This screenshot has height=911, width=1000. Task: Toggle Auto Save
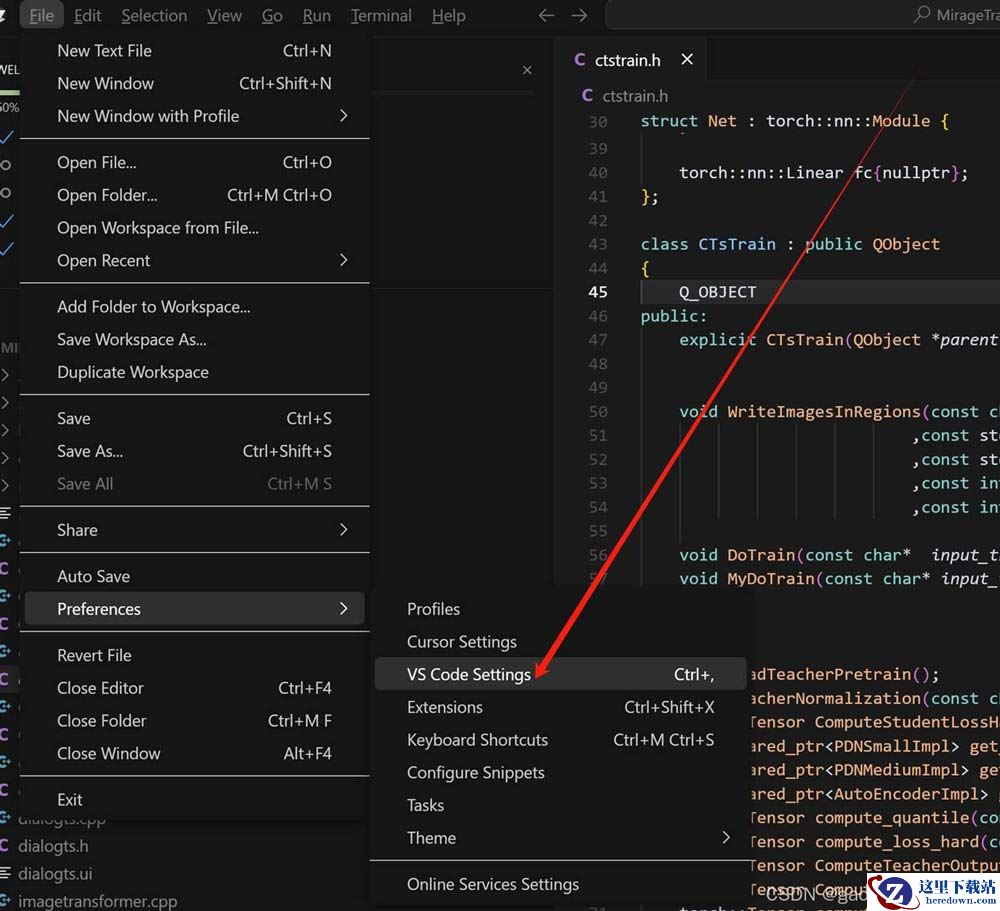pyautogui.click(x=195, y=577)
